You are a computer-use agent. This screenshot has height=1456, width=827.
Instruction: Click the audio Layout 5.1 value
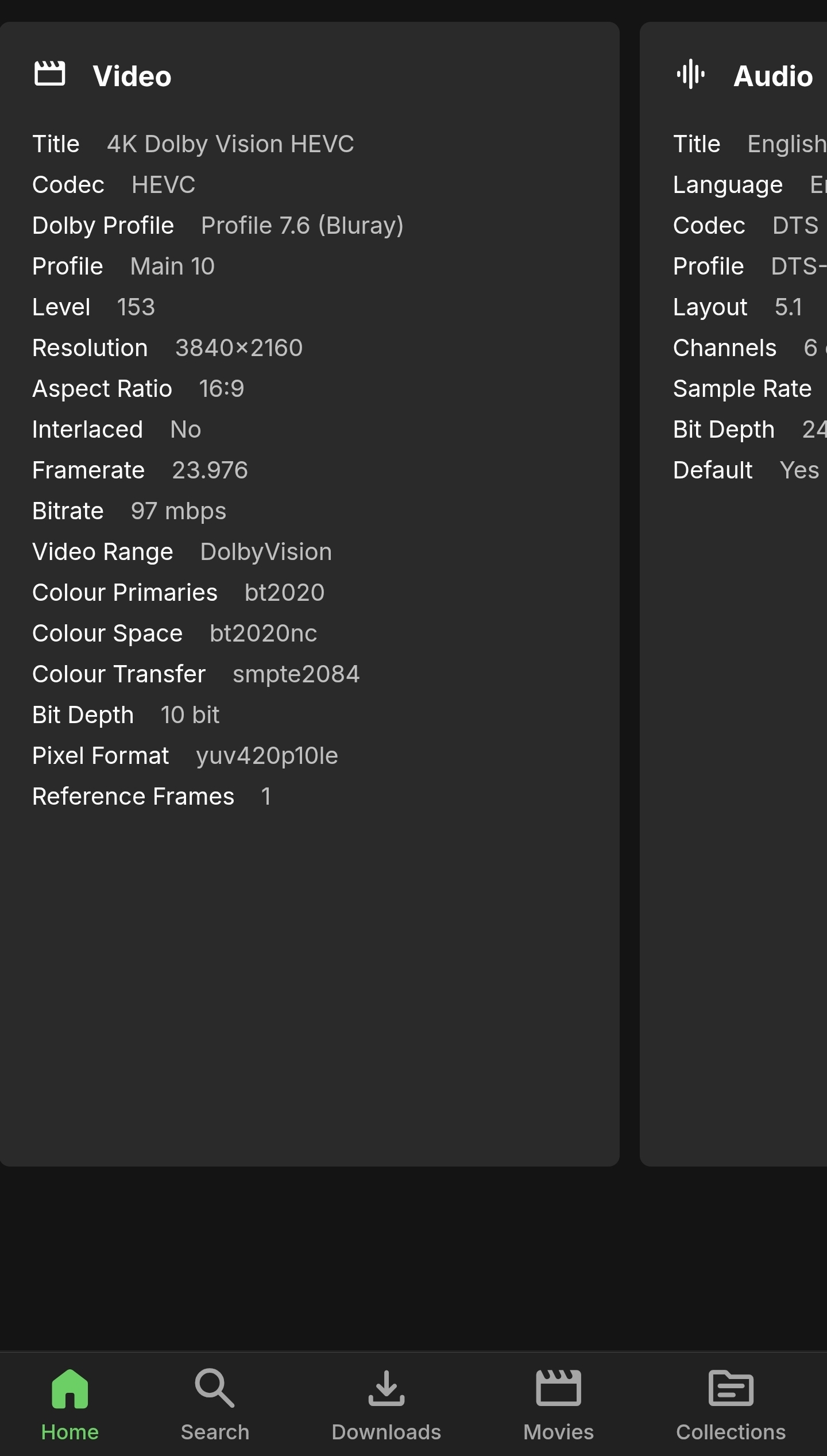point(788,307)
